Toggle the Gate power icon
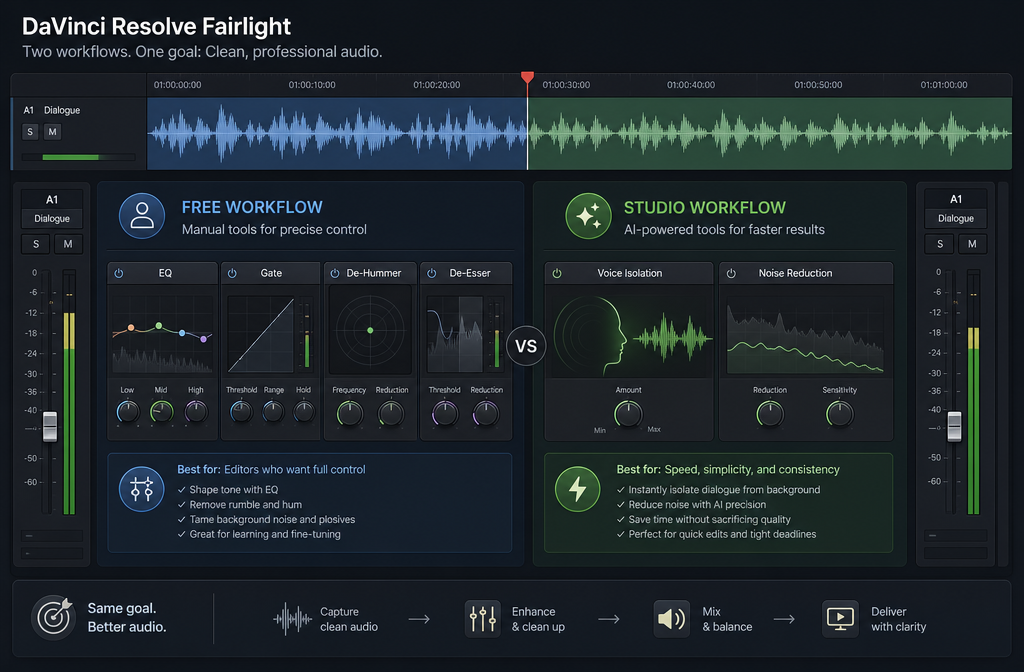1024x672 pixels. [x=232, y=273]
